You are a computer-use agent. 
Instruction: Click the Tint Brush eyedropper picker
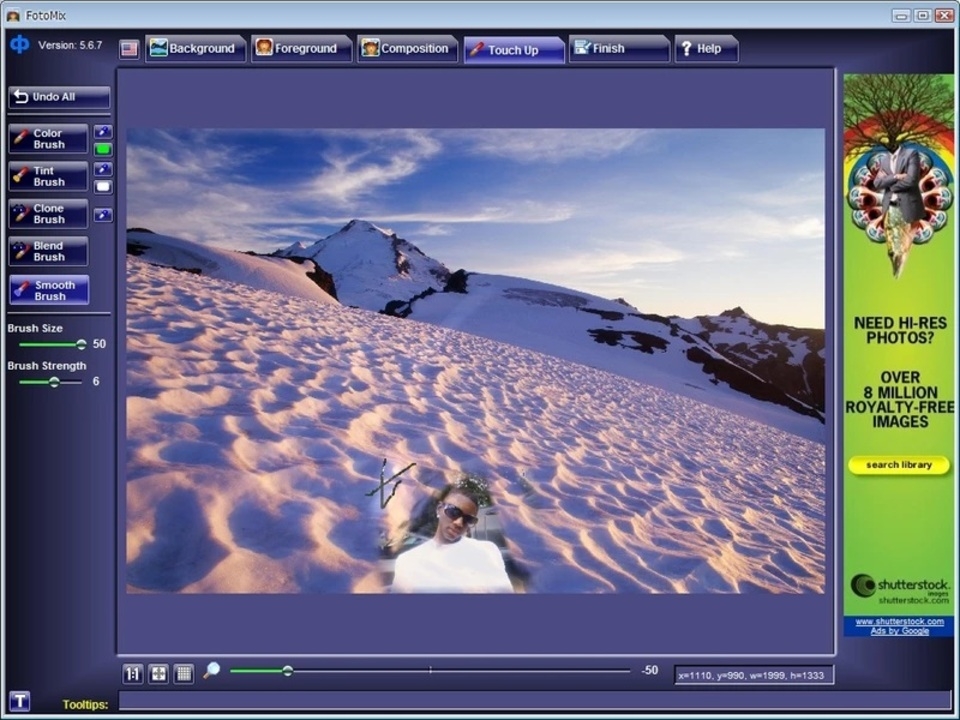click(103, 169)
